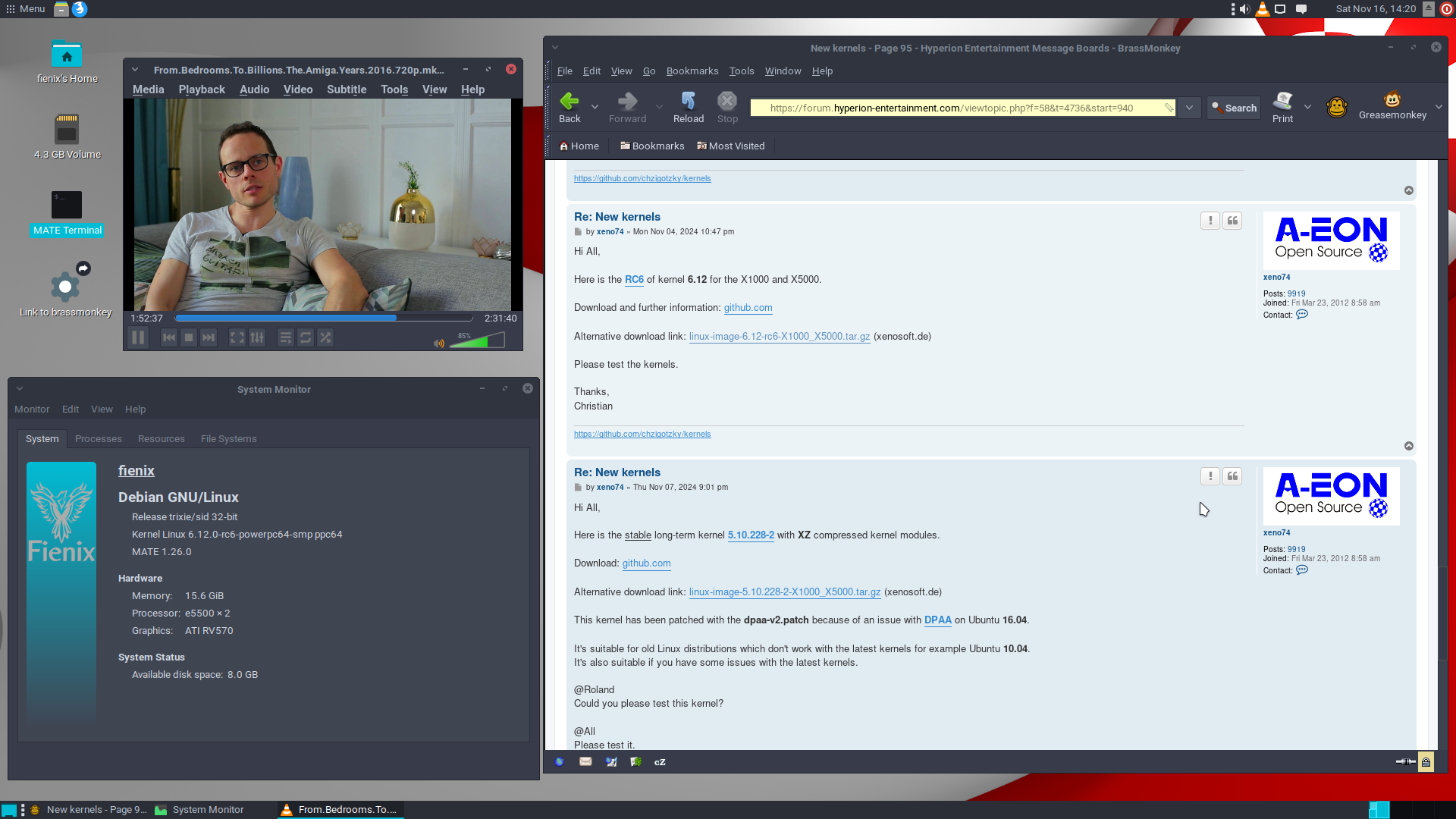Expand the Back history dropdown arrow
Viewport: 1456px width, 819px height.
595,107
